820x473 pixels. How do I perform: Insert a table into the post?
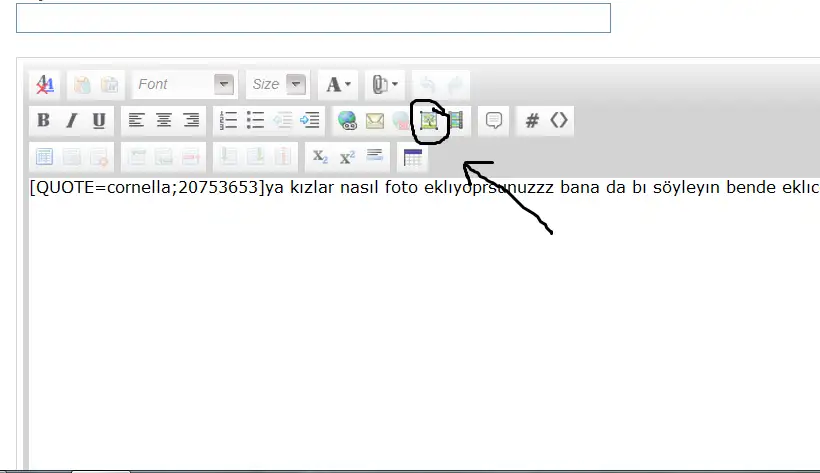coord(412,157)
